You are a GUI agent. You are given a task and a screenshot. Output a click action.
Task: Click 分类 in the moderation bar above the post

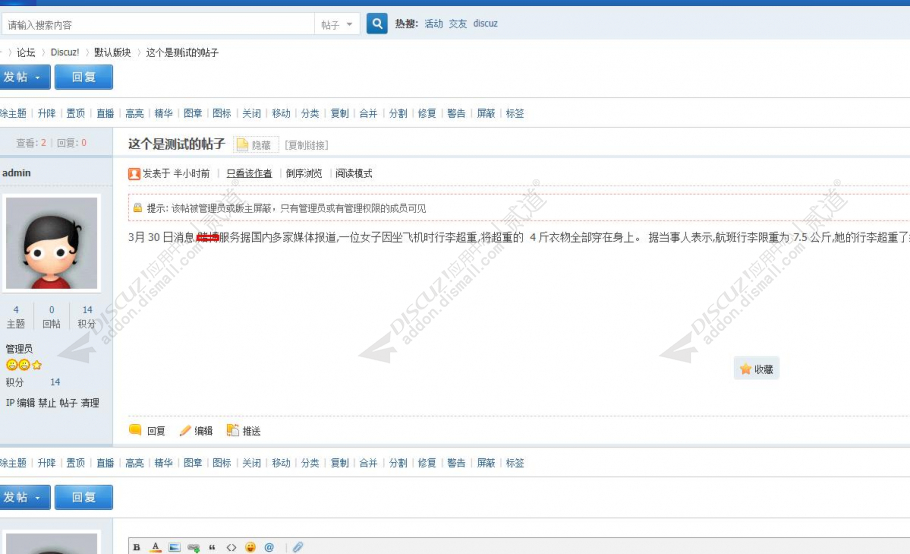pyautogui.click(x=310, y=113)
